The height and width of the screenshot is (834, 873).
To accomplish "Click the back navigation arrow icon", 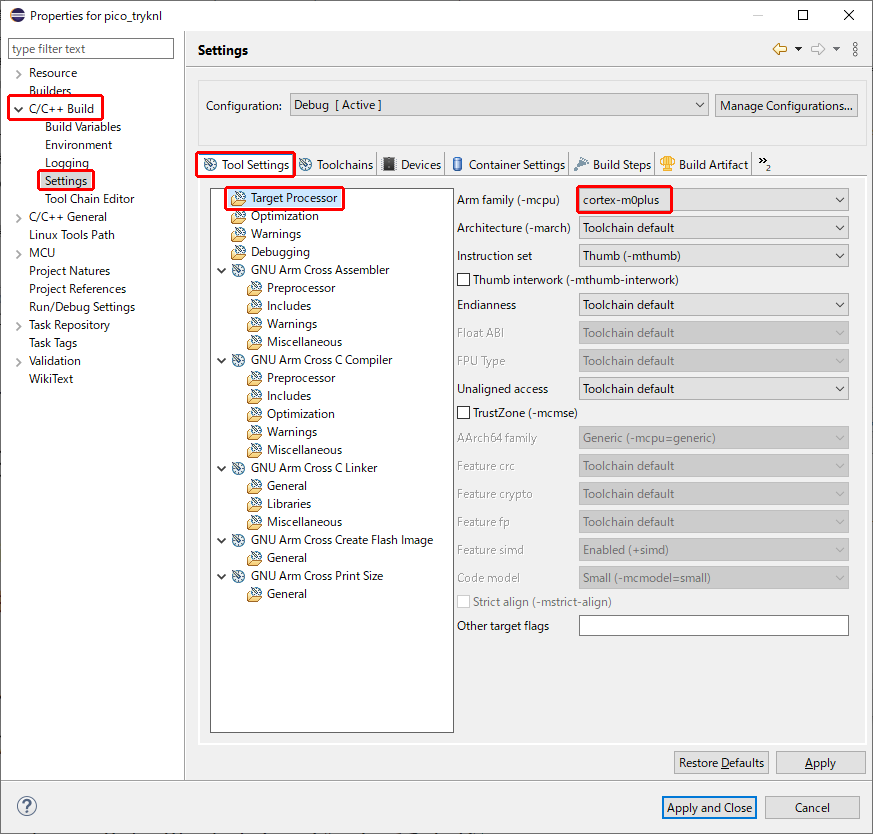I will coord(779,49).
